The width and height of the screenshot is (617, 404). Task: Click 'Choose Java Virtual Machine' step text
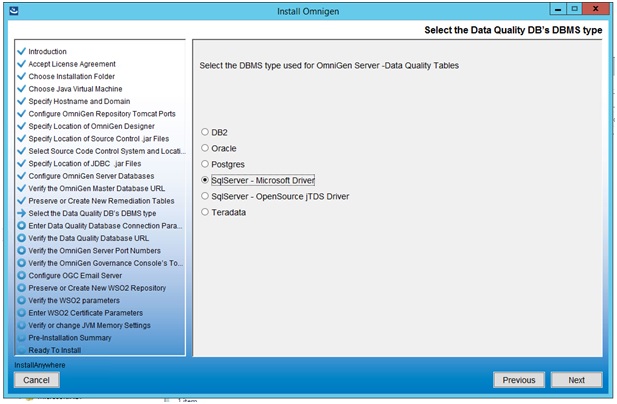(75, 89)
